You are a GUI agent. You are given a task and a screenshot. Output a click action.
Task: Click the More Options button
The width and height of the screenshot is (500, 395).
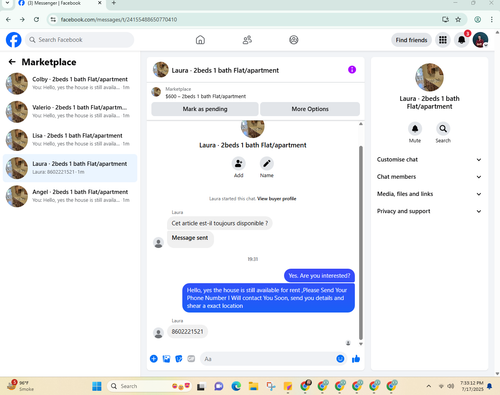coord(310,109)
